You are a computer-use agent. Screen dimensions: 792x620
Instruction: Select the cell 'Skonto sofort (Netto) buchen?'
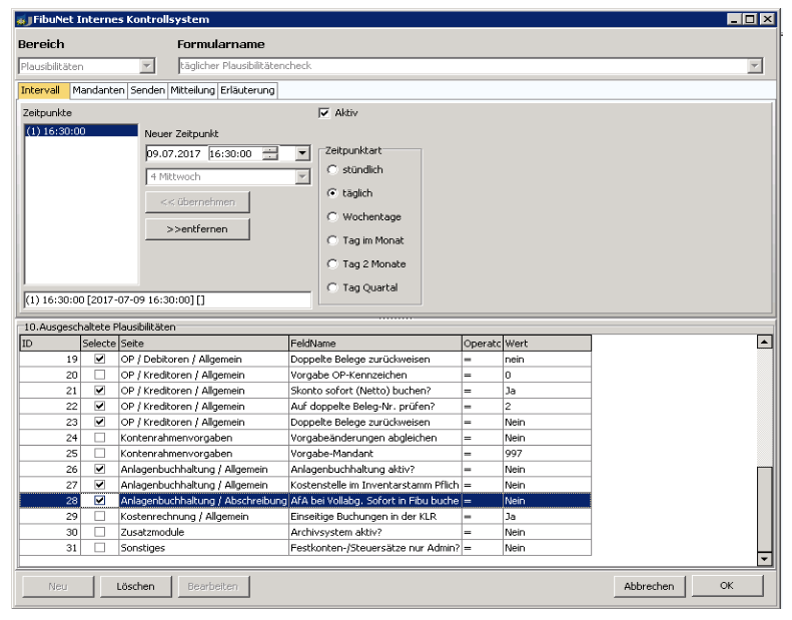click(375, 390)
